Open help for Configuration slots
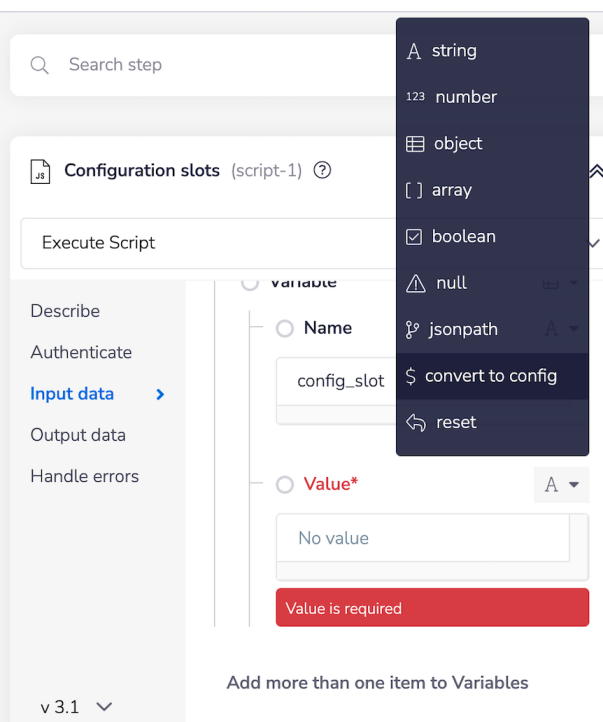Screen dimensions: 603x722 click(322, 170)
